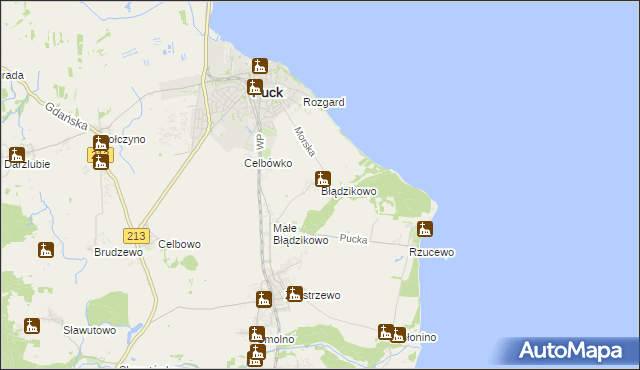
Task: Click the church icon above Rzucewo
Action: [425, 229]
